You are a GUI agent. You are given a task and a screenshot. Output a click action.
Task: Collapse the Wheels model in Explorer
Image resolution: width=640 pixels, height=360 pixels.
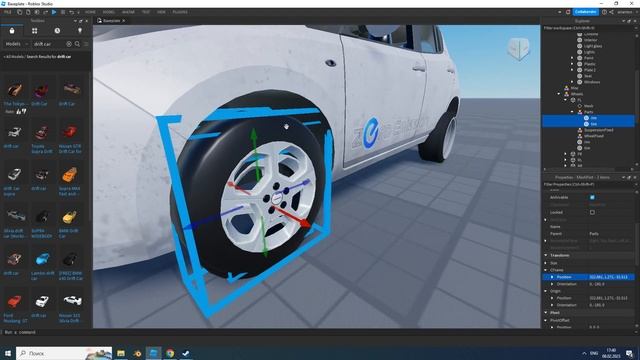pos(559,94)
